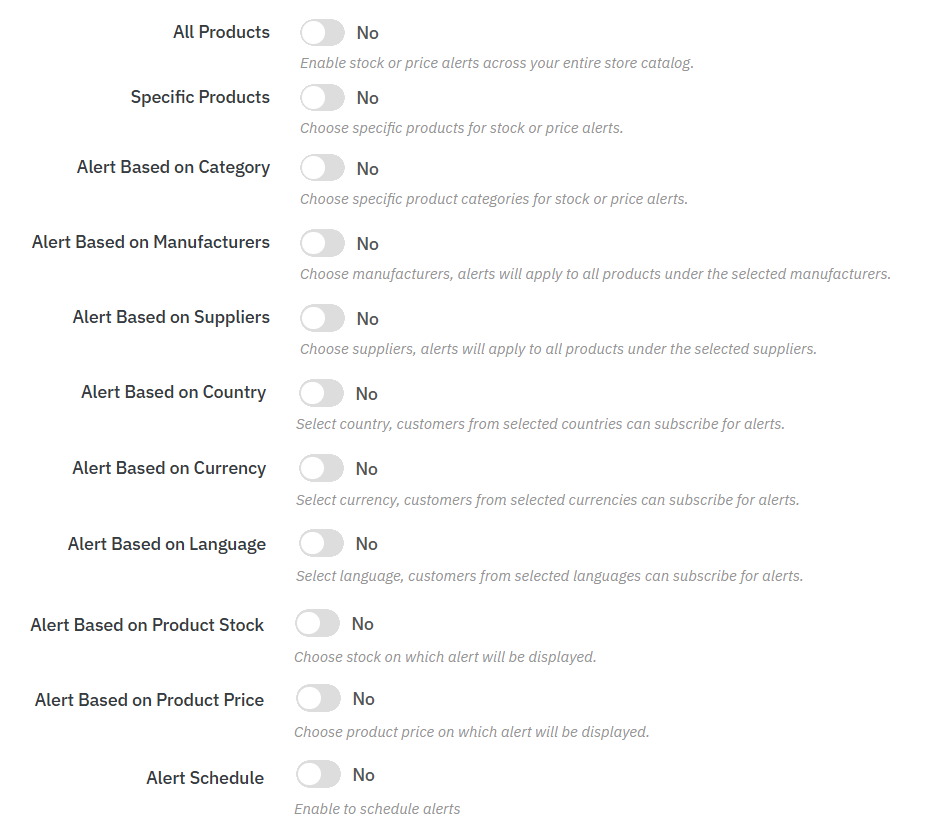Image resolution: width=928 pixels, height=836 pixels.
Task: Activate the Alert Based on Product Stock toggle
Action: pyautogui.click(x=317, y=624)
